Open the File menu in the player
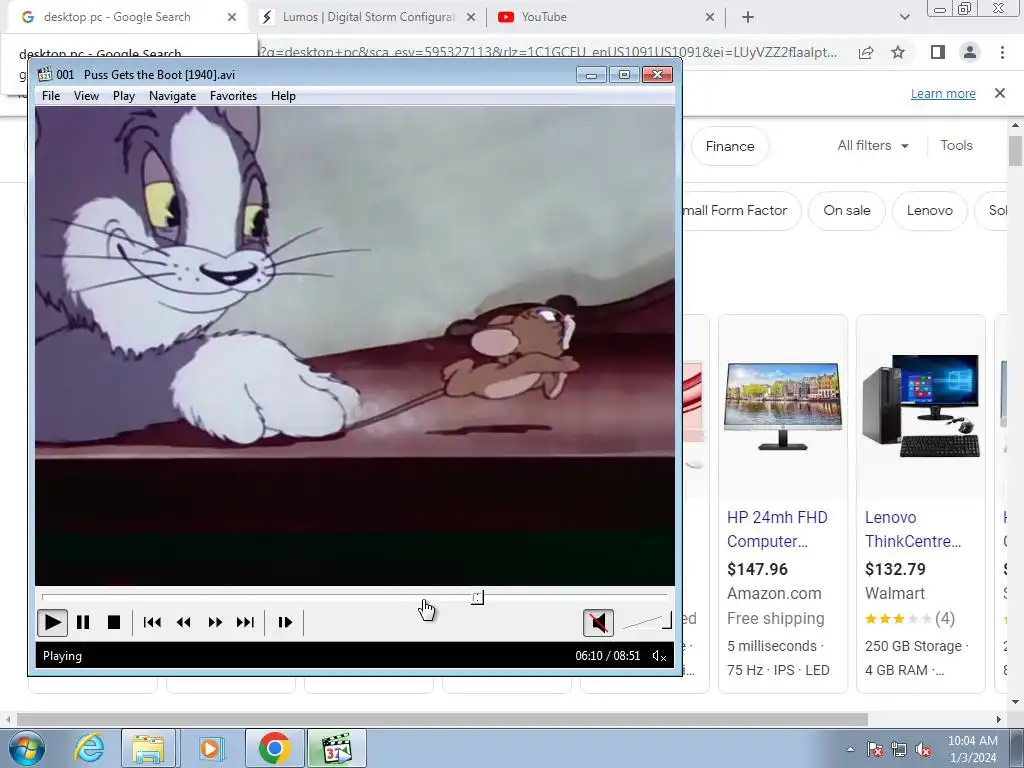This screenshot has width=1024, height=768. coord(51,96)
